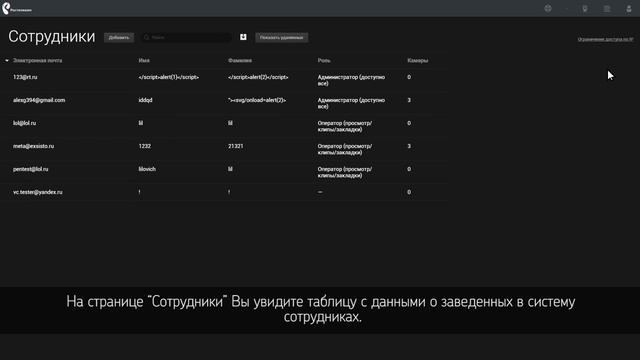The image size is (640, 360).
Task: Click the surname cell 21321
Action: pos(236,146)
